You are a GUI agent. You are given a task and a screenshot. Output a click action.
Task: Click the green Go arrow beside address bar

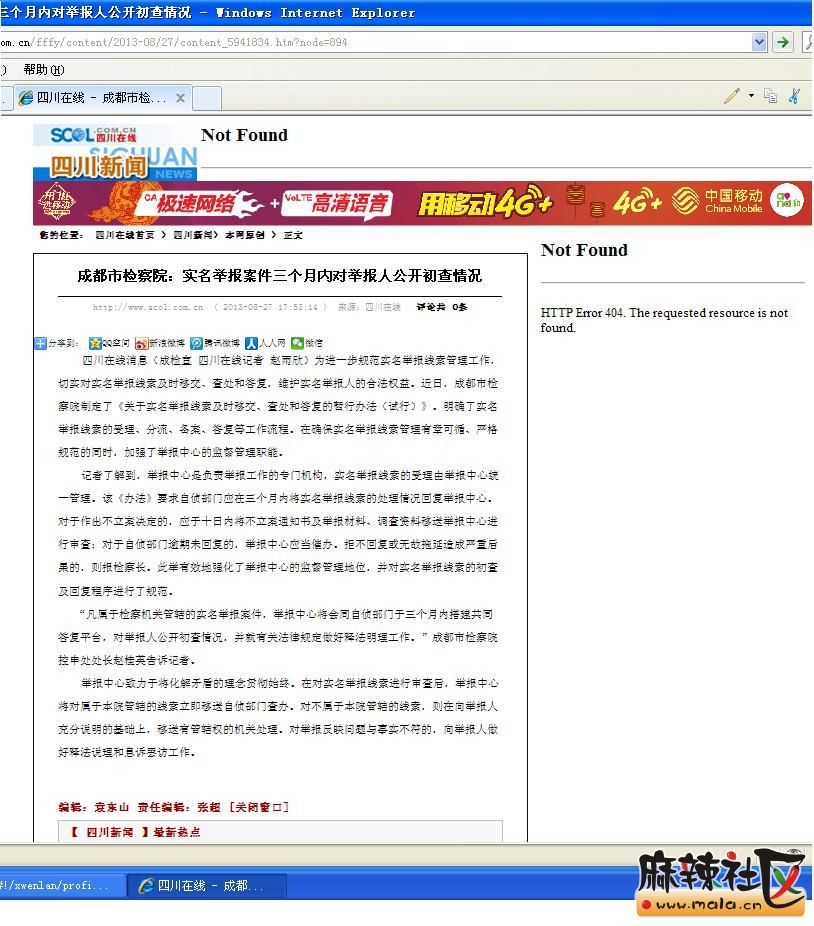(x=783, y=42)
